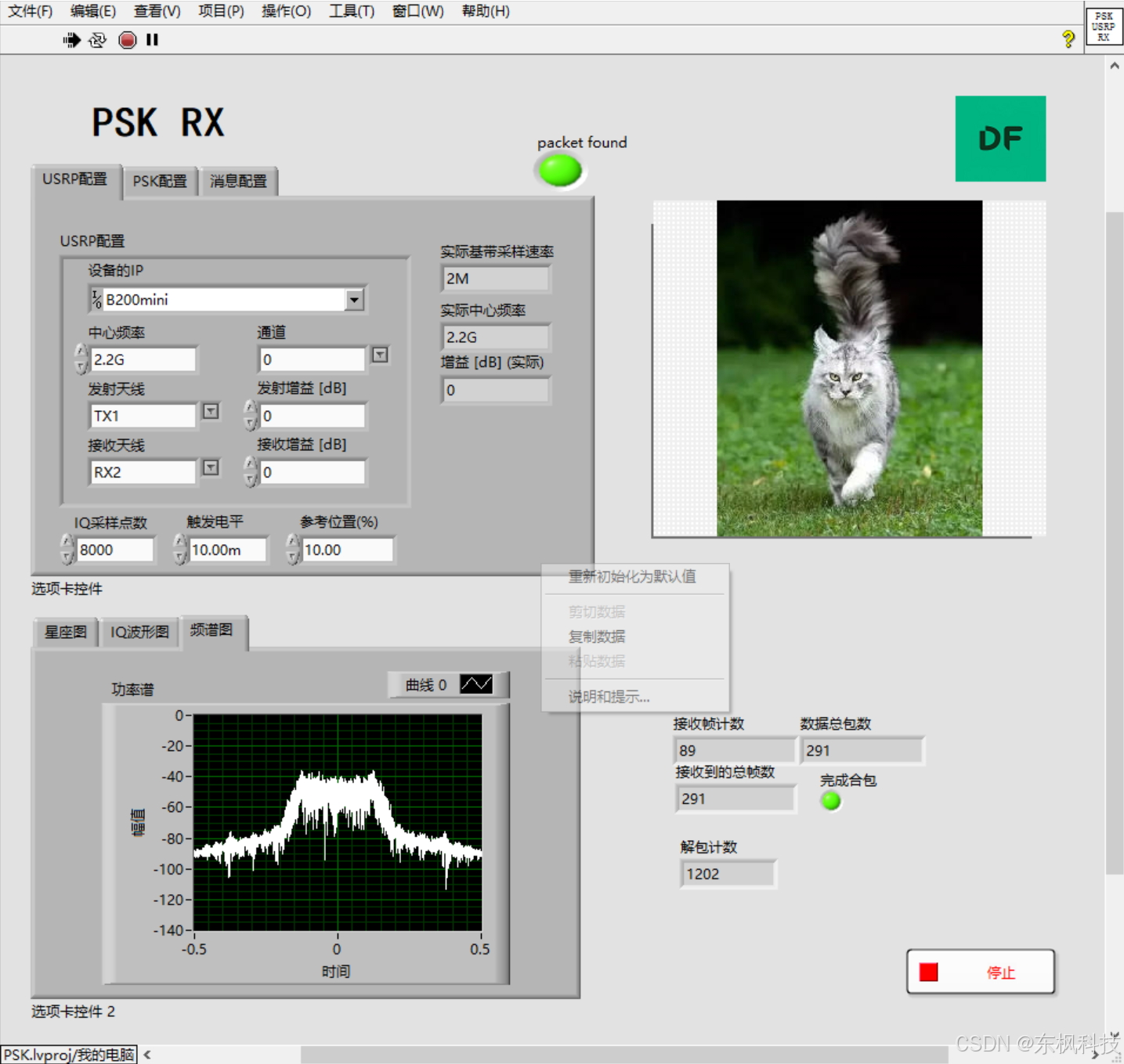Click the curve 0 plot legend icon
Image resolution: width=1124 pixels, height=1064 pixels.
pyautogui.click(x=476, y=684)
